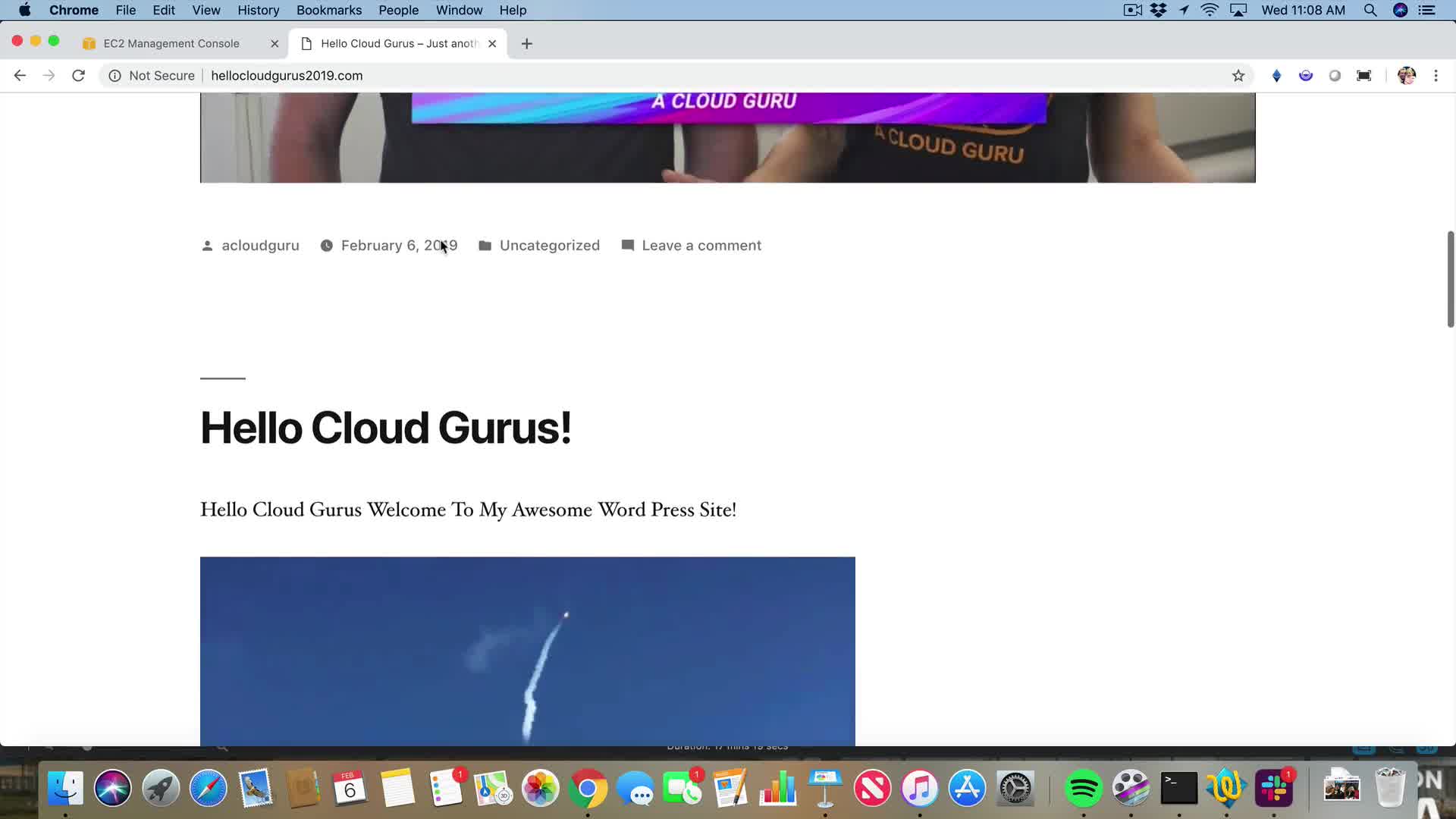The image size is (1456, 819).
Task: Click the page vertical scrollbar thumb
Action: pos(1450,279)
